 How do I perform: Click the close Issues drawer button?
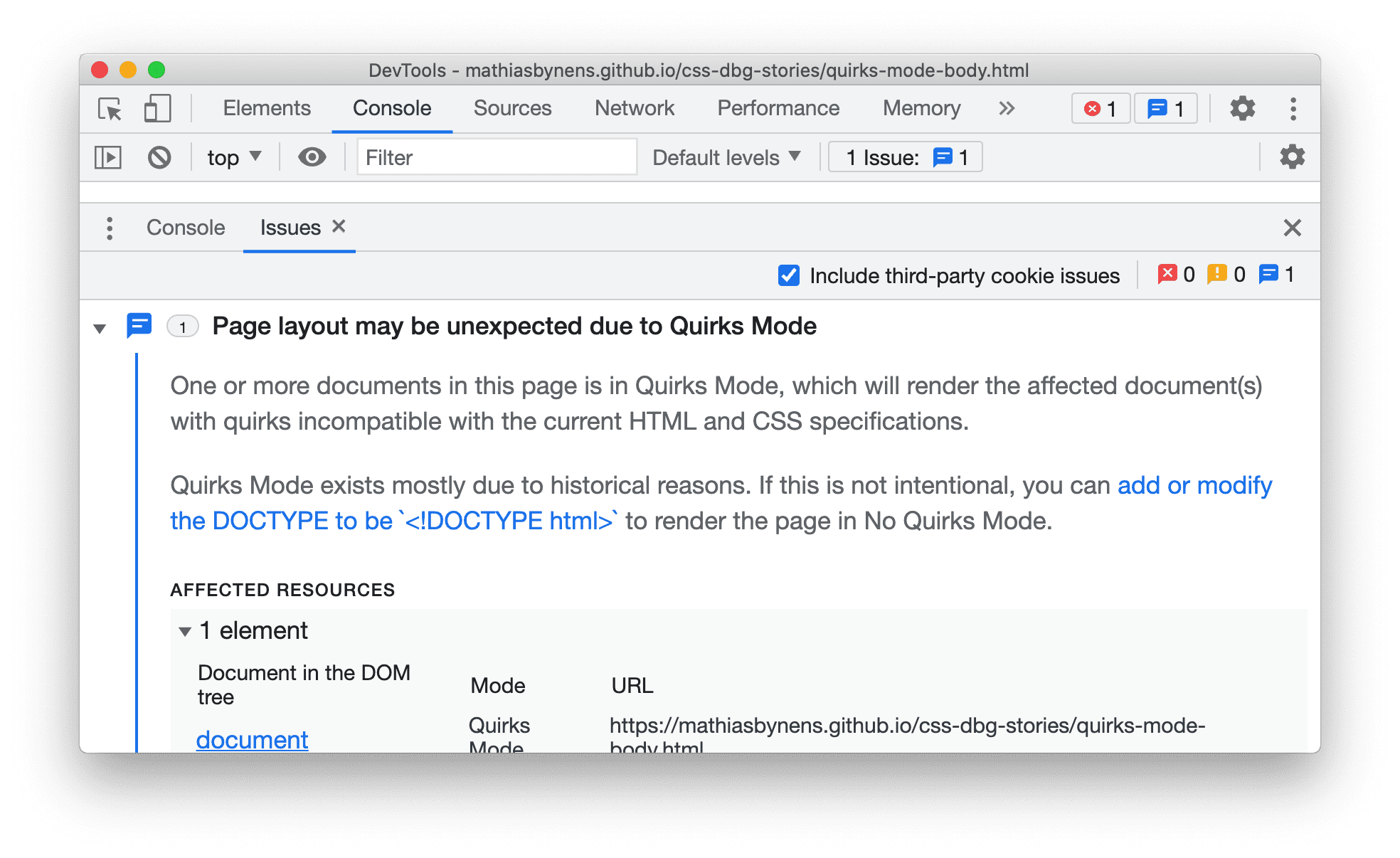click(x=1293, y=226)
